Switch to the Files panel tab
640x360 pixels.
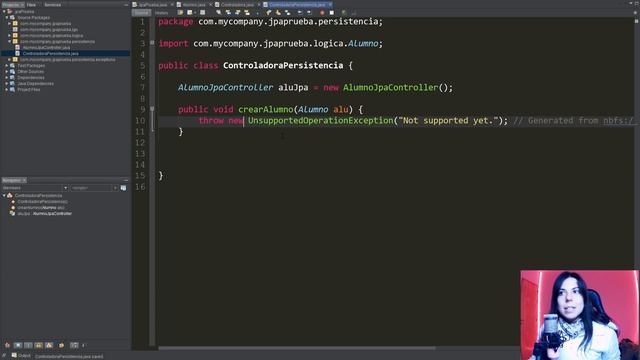(31, 4)
